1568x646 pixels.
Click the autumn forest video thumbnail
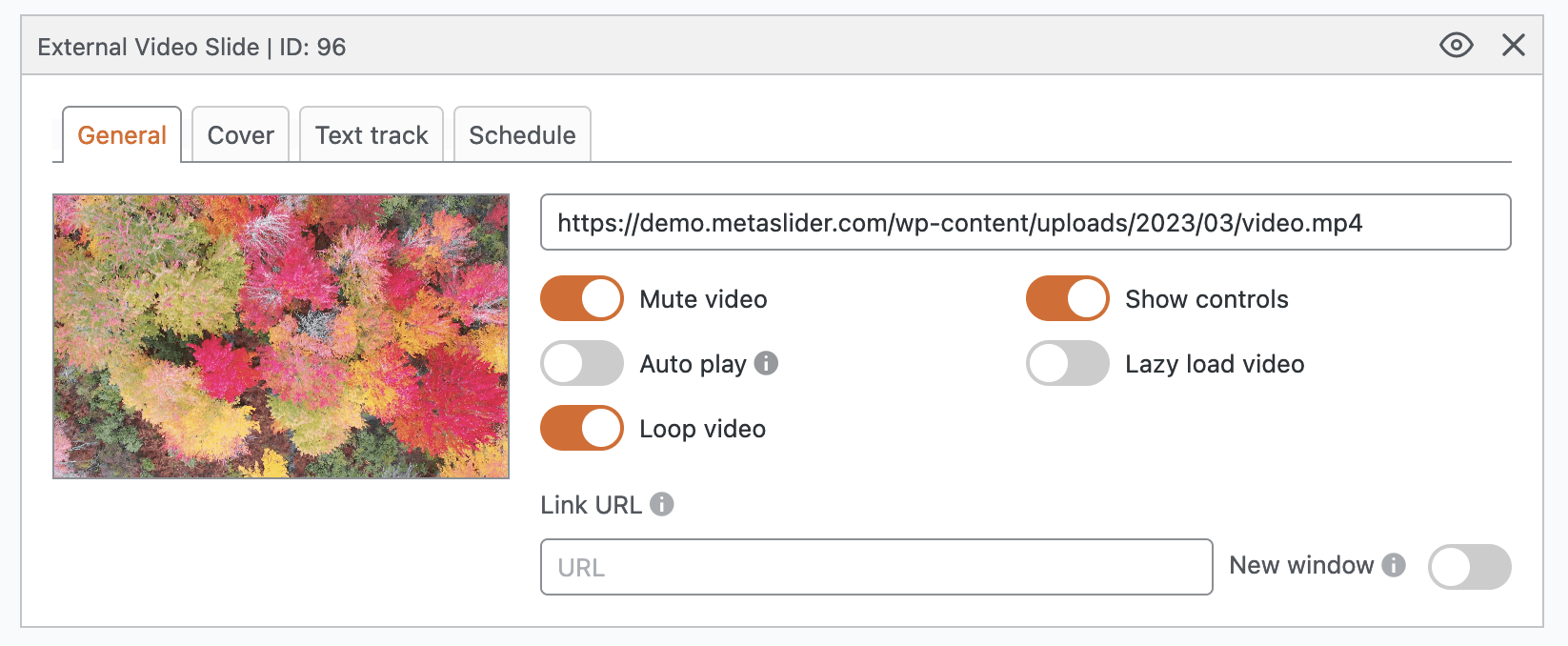[281, 336]
